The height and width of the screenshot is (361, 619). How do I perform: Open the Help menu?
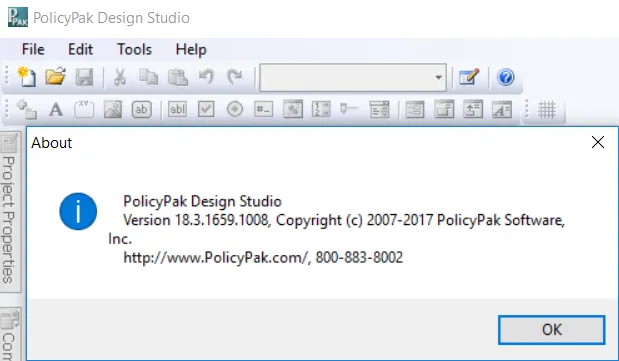[191, 49]
